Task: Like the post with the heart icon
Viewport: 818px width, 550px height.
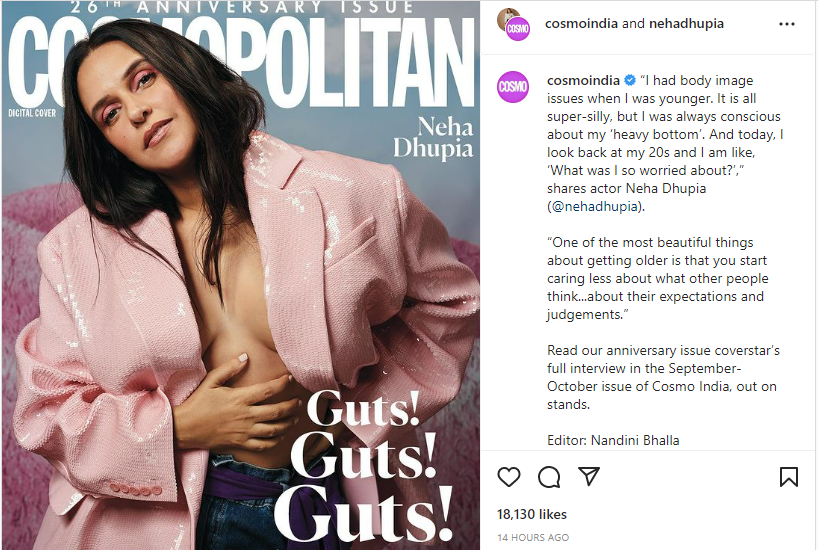Action: pos(509,477)
